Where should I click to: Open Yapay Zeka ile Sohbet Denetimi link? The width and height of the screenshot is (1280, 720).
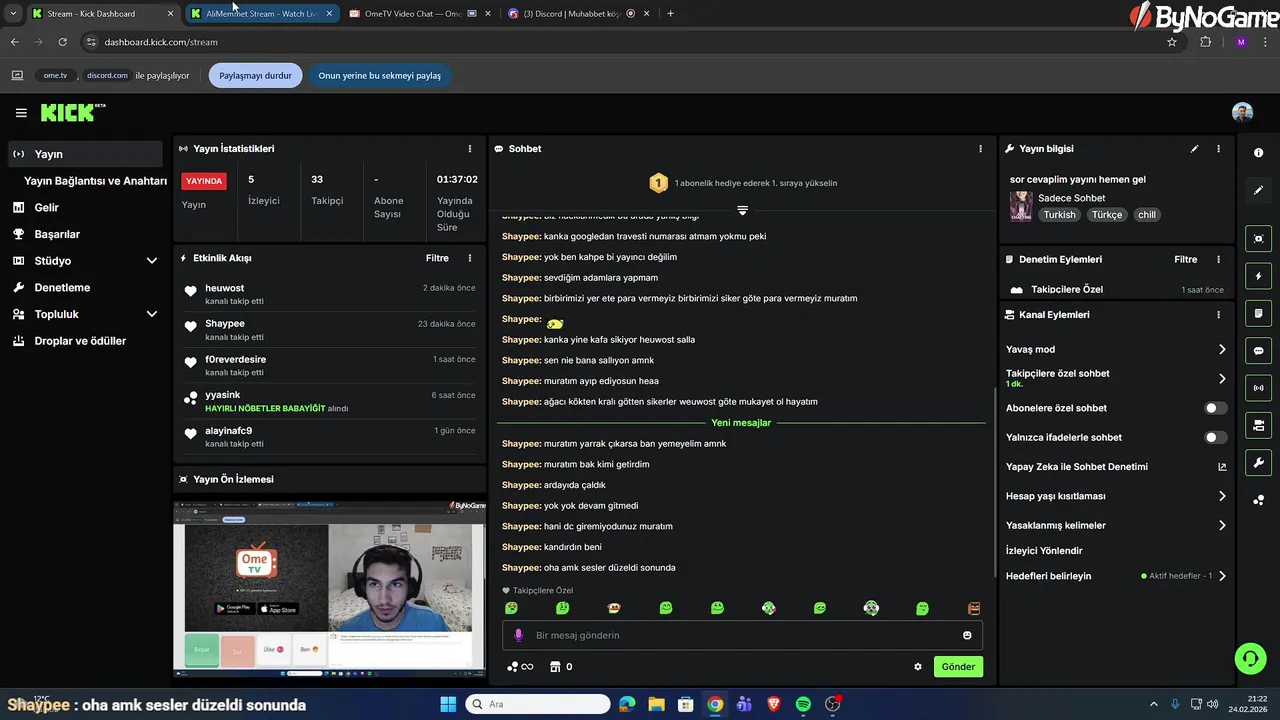[x=1115, y=467]
